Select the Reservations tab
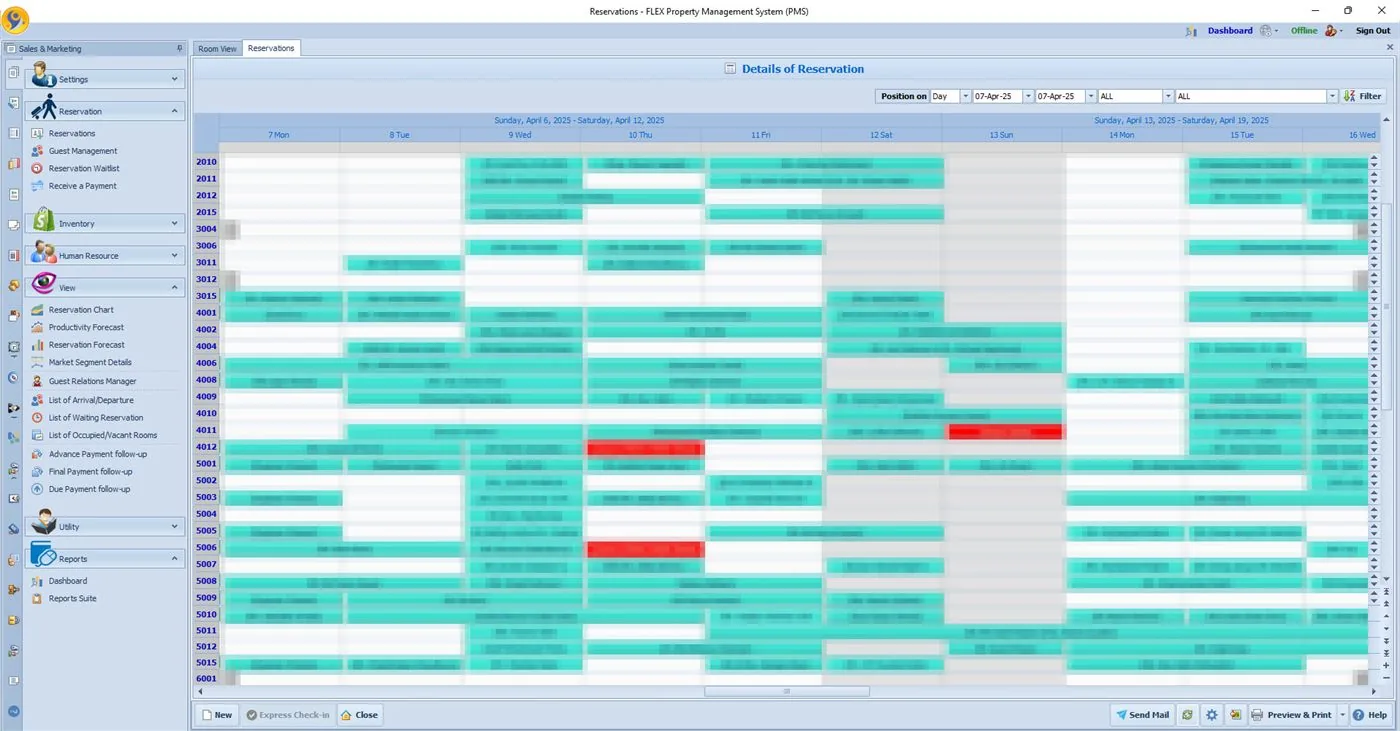The image size is (1400, 731). coord(271,48)
